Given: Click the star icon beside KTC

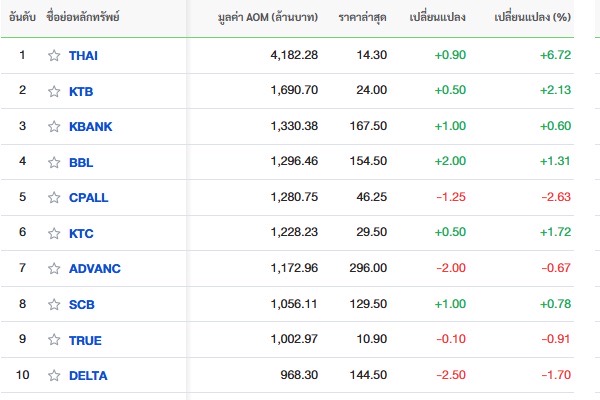Looking at the screenshot, I should [54, 233].
